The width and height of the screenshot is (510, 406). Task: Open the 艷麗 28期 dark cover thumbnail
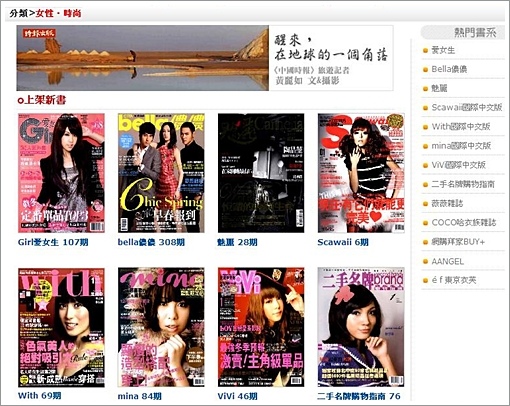click(261, 173)
